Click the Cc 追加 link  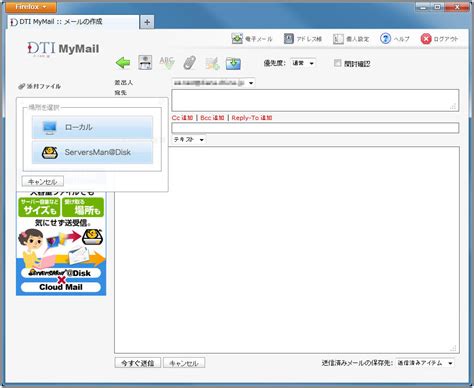coord(182,118)
